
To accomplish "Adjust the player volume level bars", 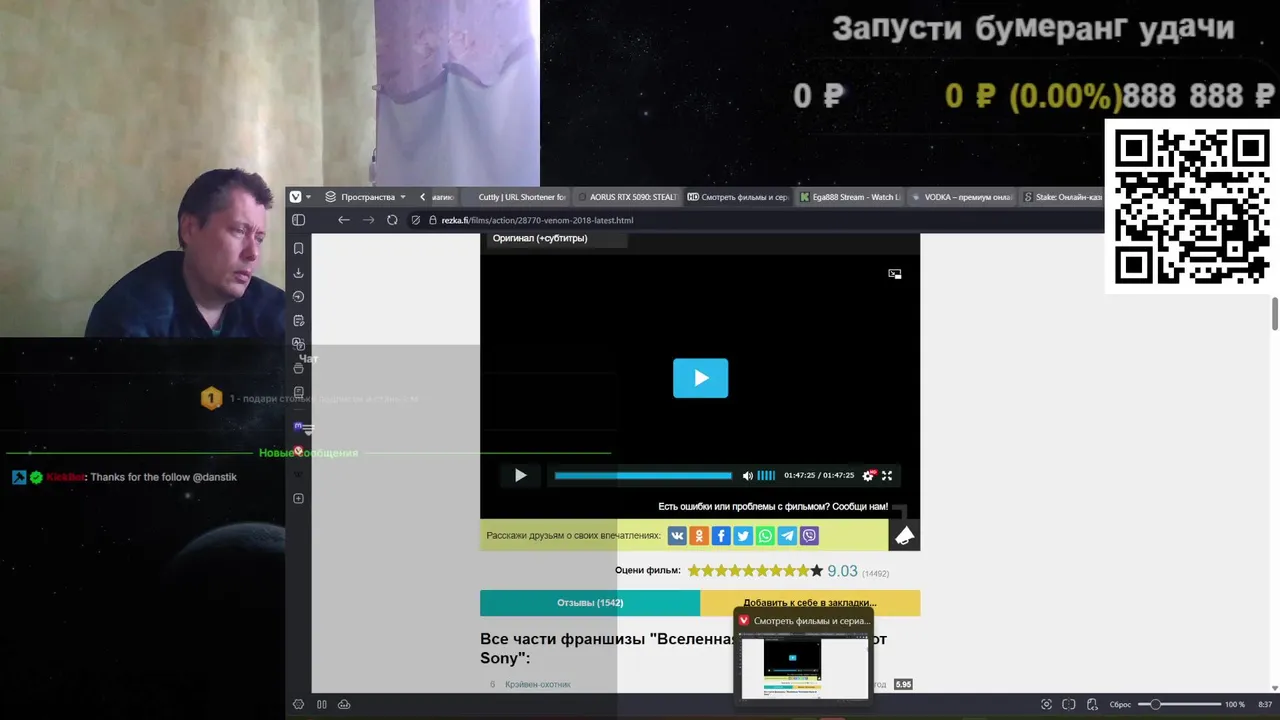I will point(766,476).
